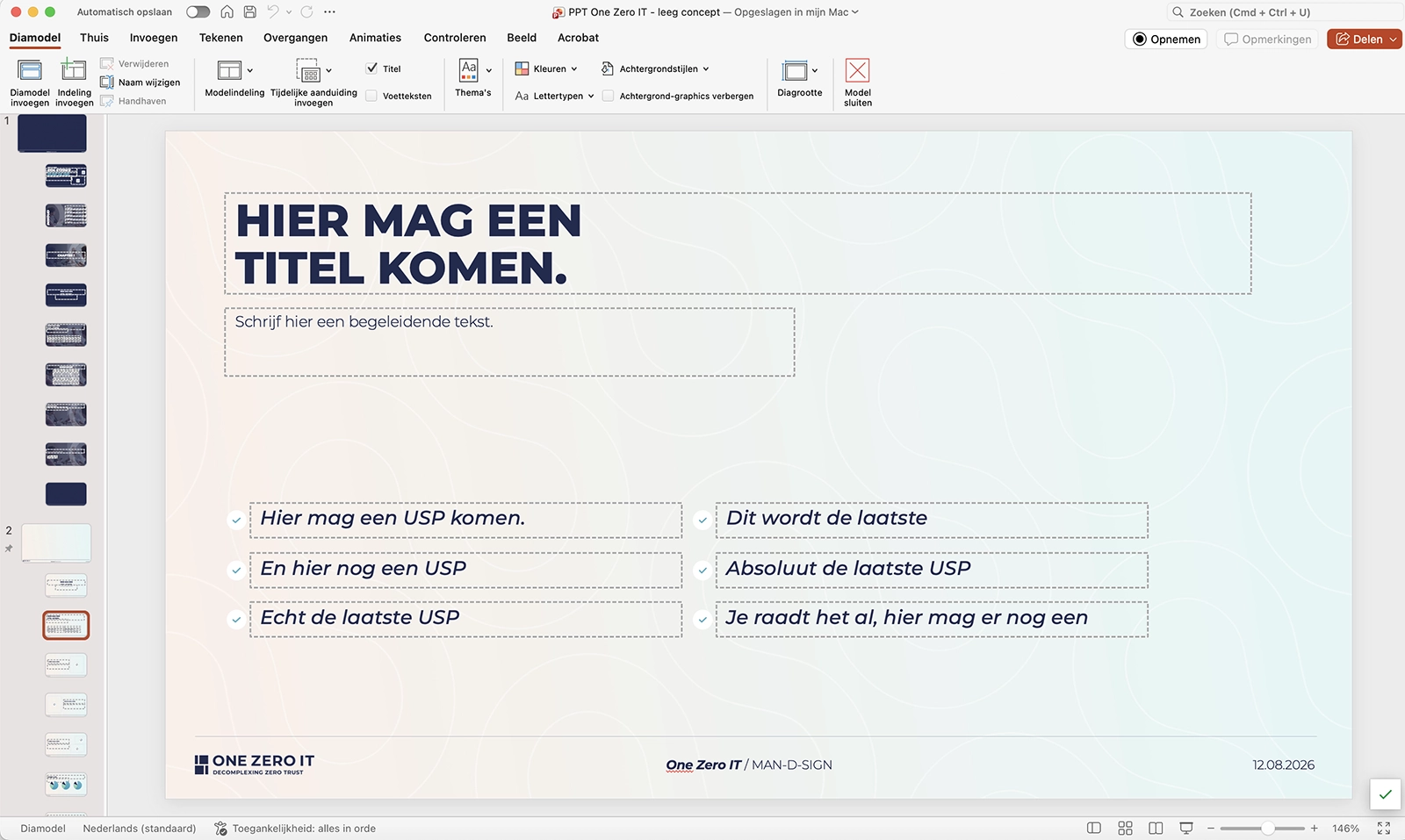Viewport: 1405px width, 840px height.
Task: Click the Model sluiten icon
Action: point(857,71)
